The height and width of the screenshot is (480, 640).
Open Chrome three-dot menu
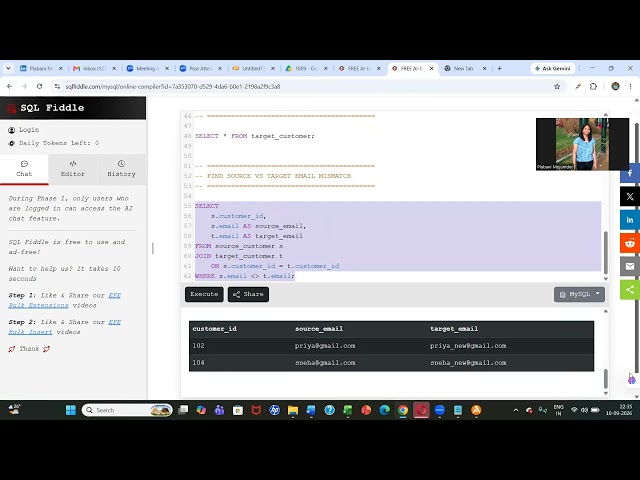(630, 87)
